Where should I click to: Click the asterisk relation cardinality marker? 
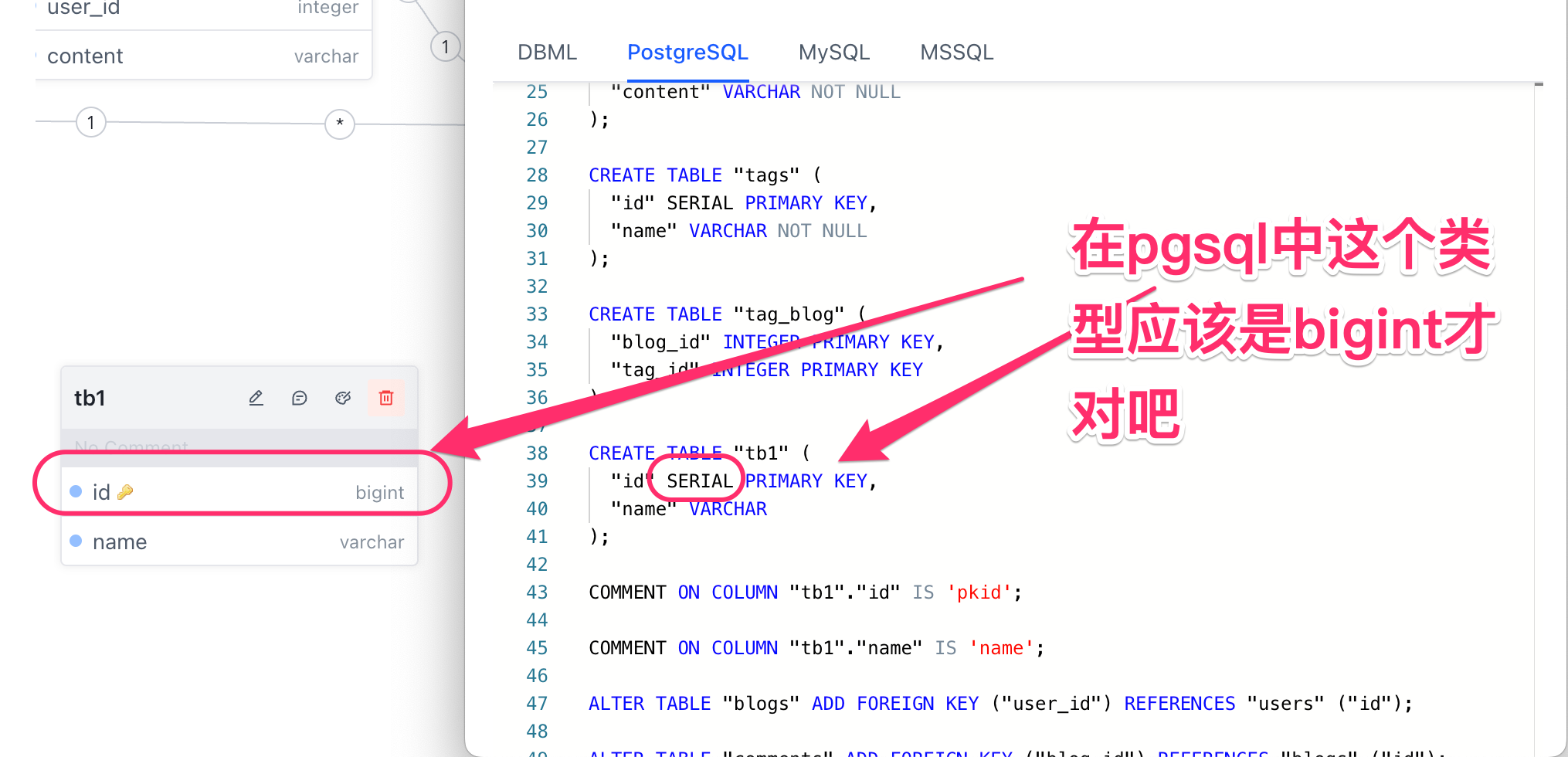(x=339, y=124)
